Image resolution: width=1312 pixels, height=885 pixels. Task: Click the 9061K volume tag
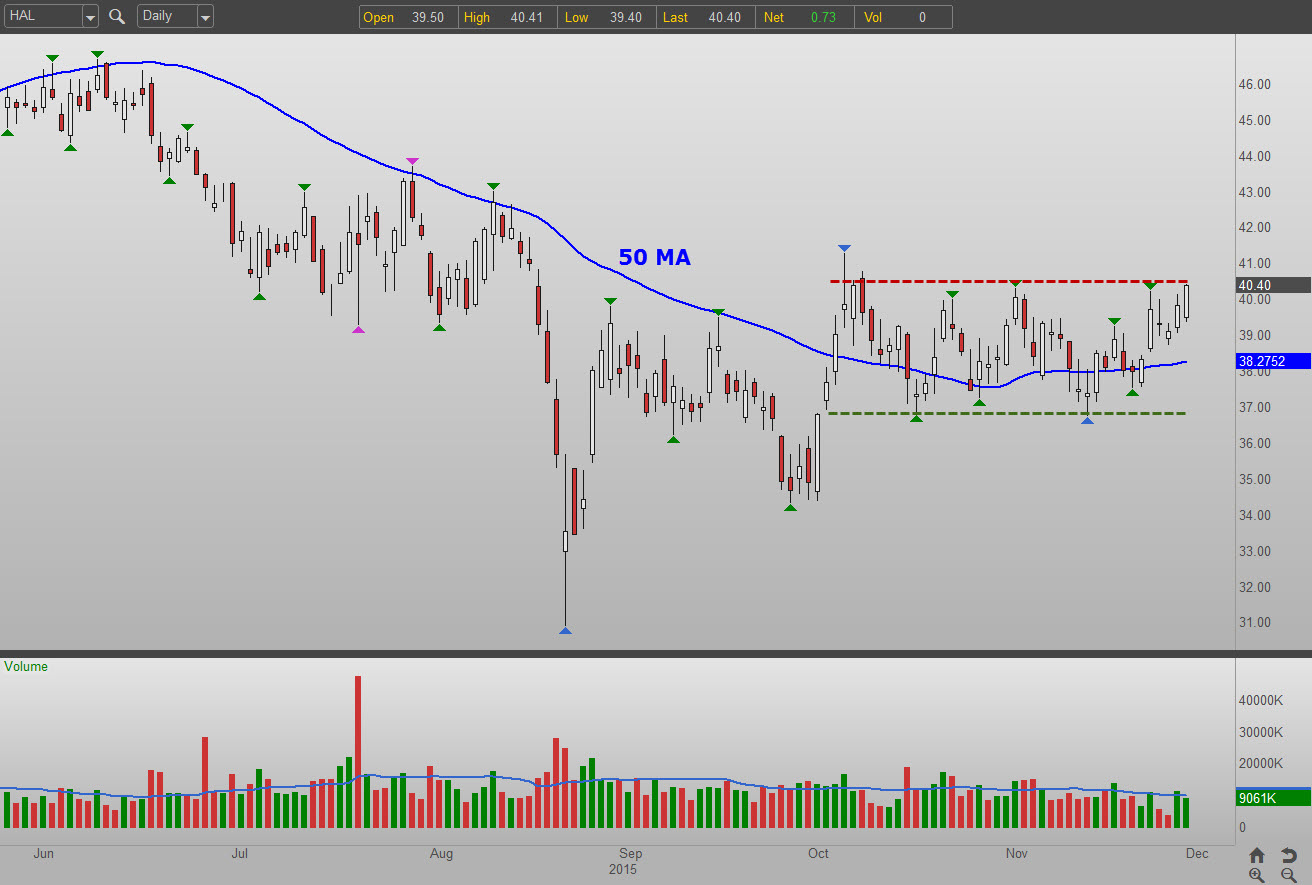[1273, 797]
